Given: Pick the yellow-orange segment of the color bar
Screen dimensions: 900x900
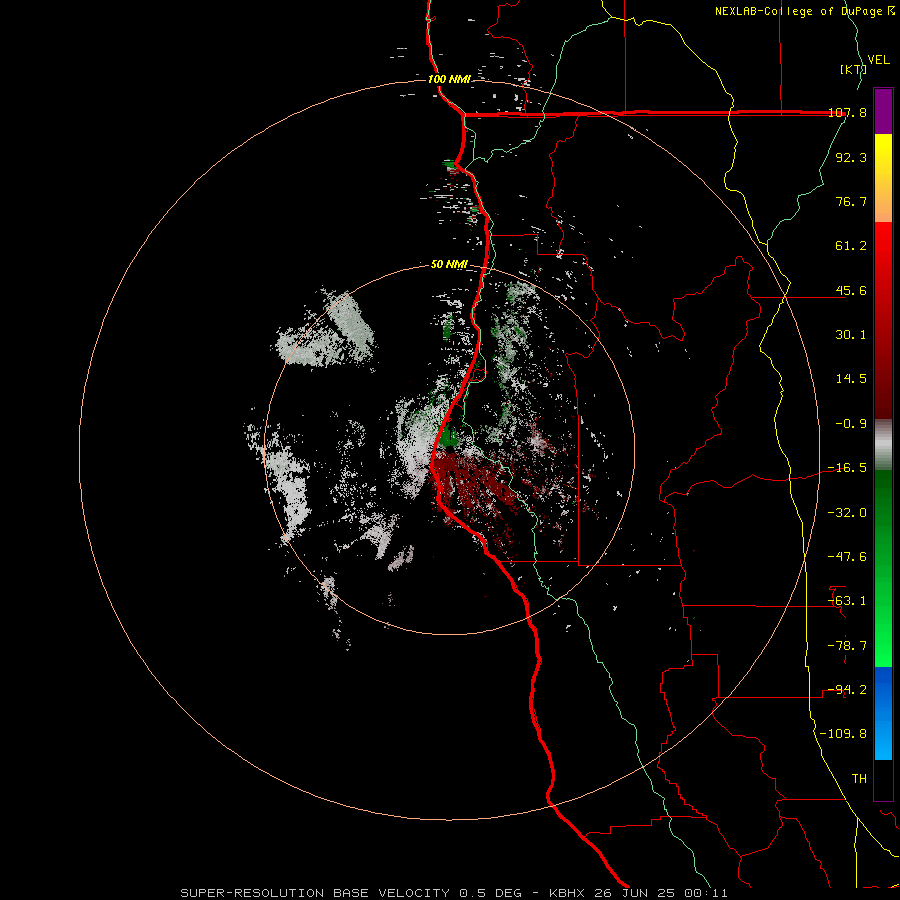Looking at the screenshot, I should tap(883, 178).
